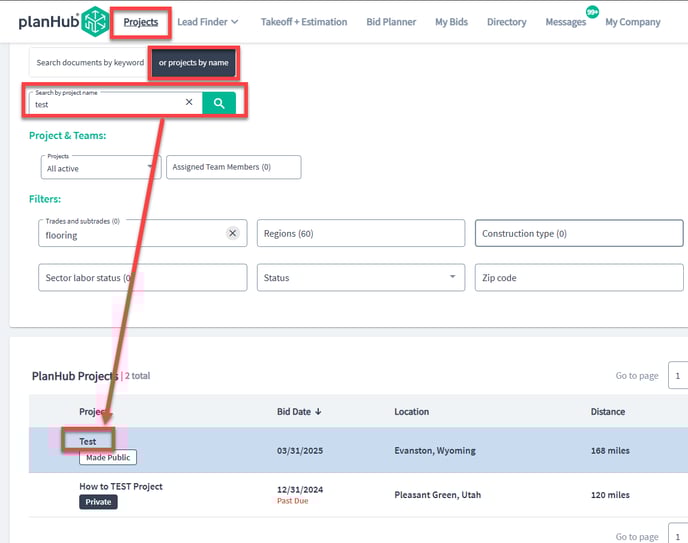Open the Construction type (0) filter

[x=579, y=233]
